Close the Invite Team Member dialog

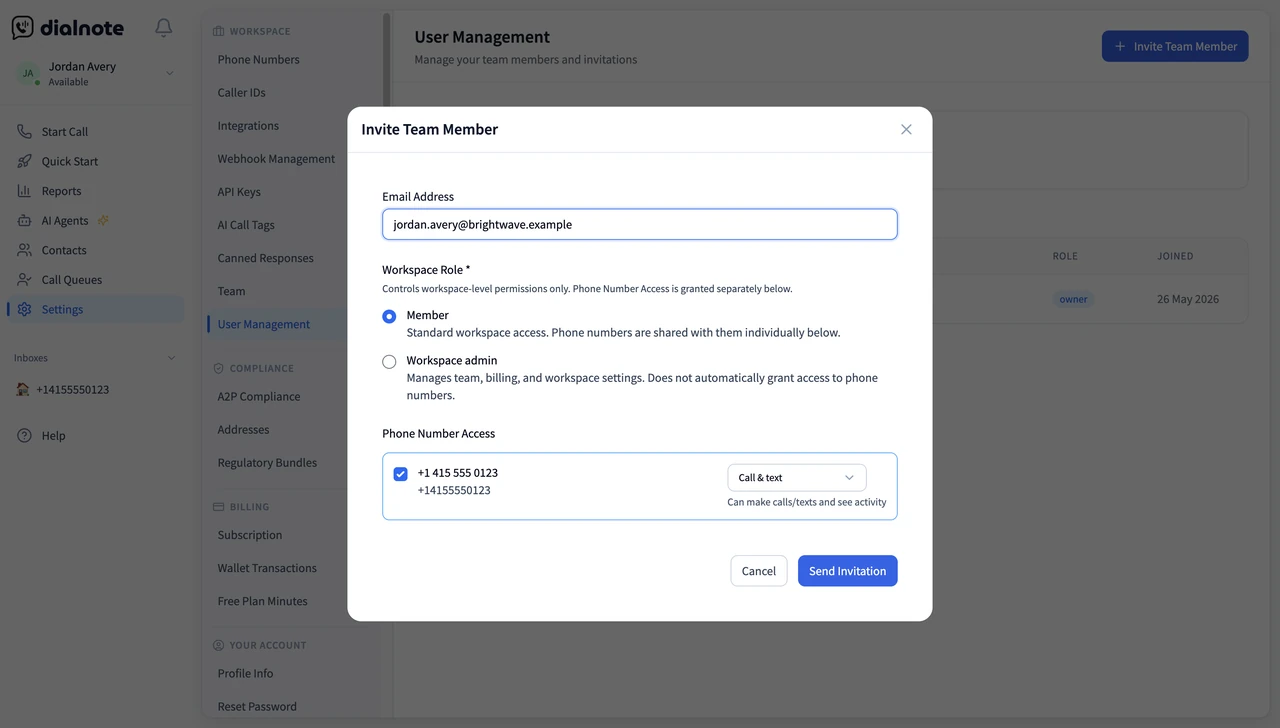[x=906, y=129]
